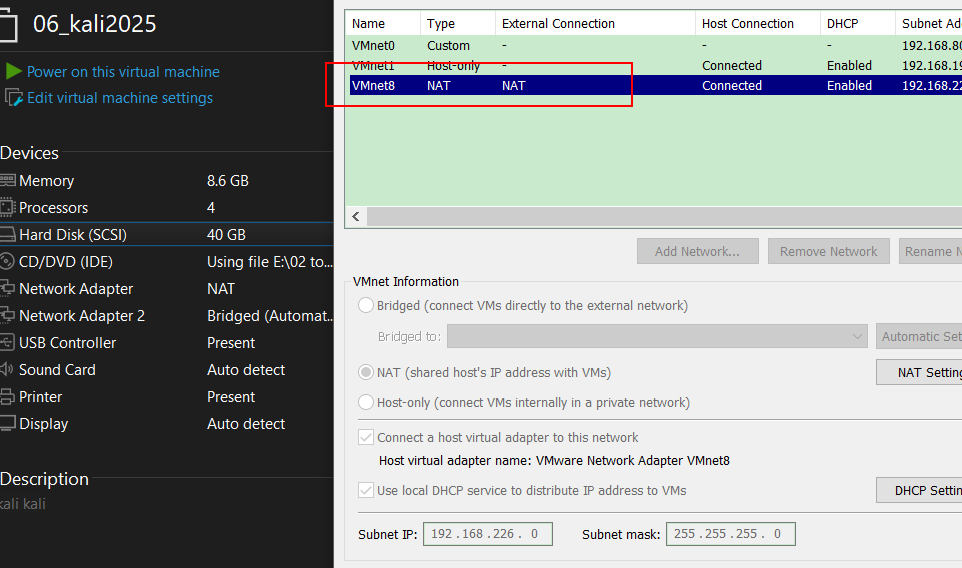
Task: Open DHCP Settings button
Action: click(919, 490)
